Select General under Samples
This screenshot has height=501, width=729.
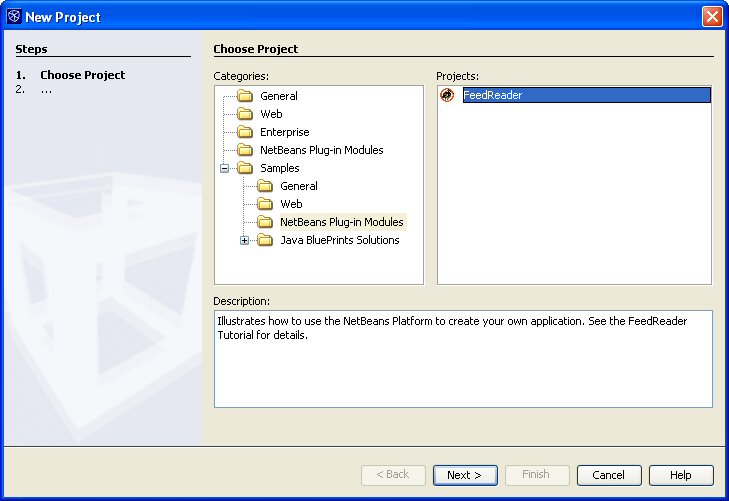(299, 186)
